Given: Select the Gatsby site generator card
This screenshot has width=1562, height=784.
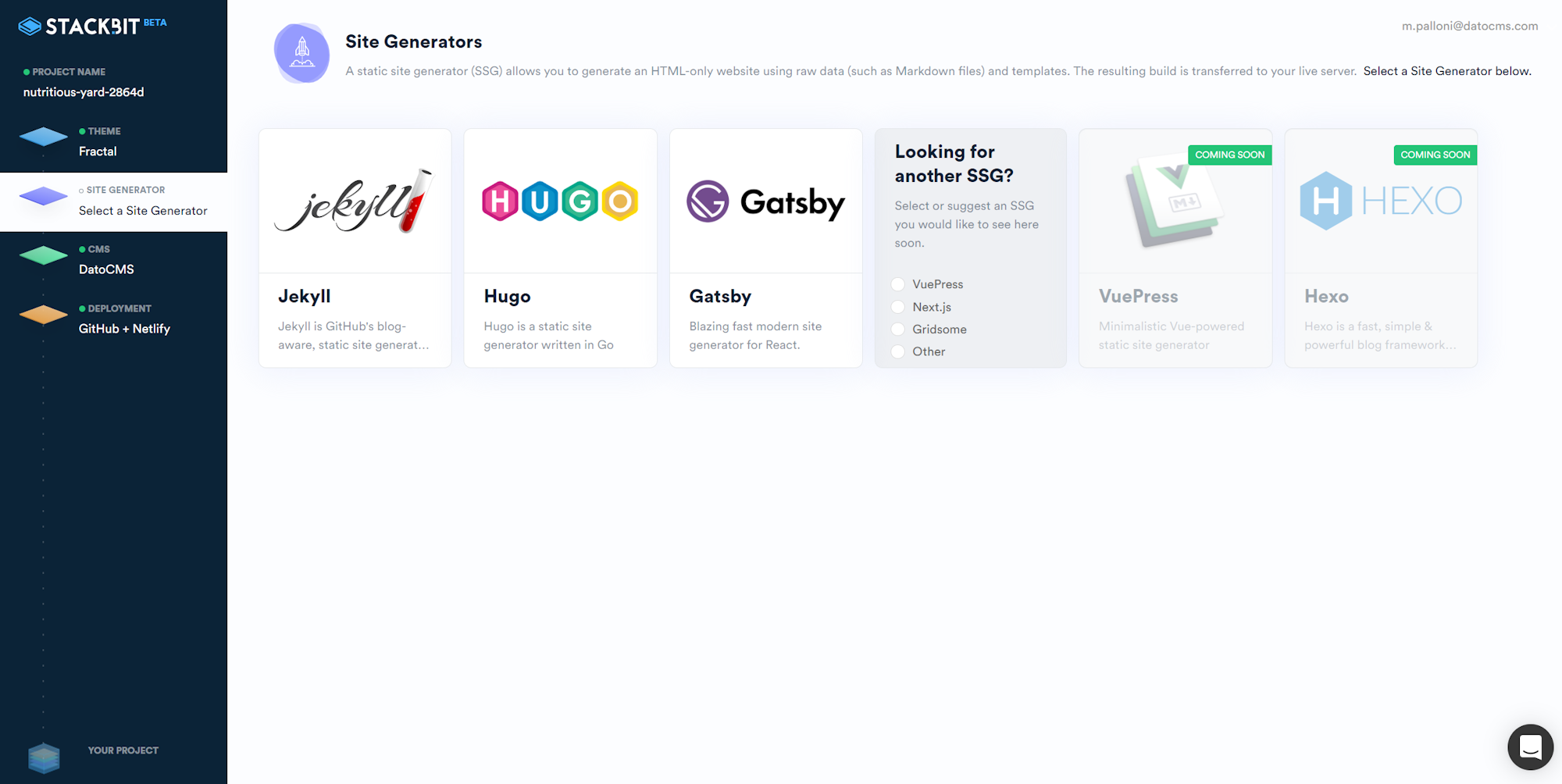Looking at the screenshot, I should 765,248.
